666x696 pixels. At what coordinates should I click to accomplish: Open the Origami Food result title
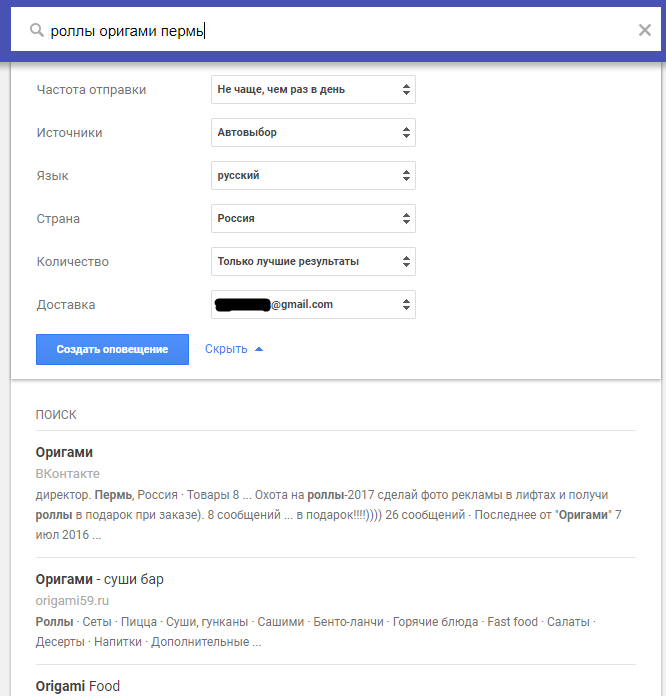[78, 686]
